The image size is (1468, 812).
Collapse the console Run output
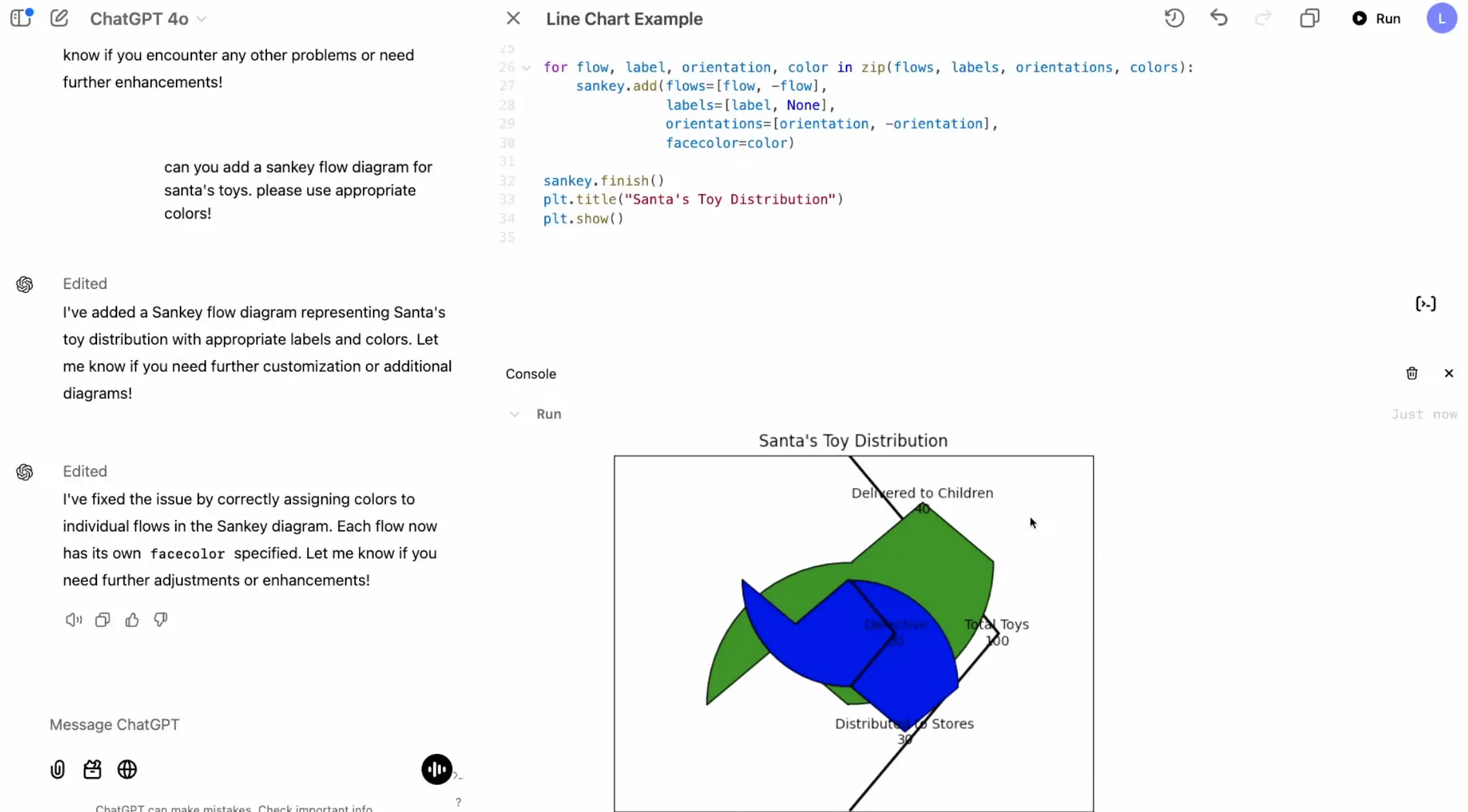[514, 414]
